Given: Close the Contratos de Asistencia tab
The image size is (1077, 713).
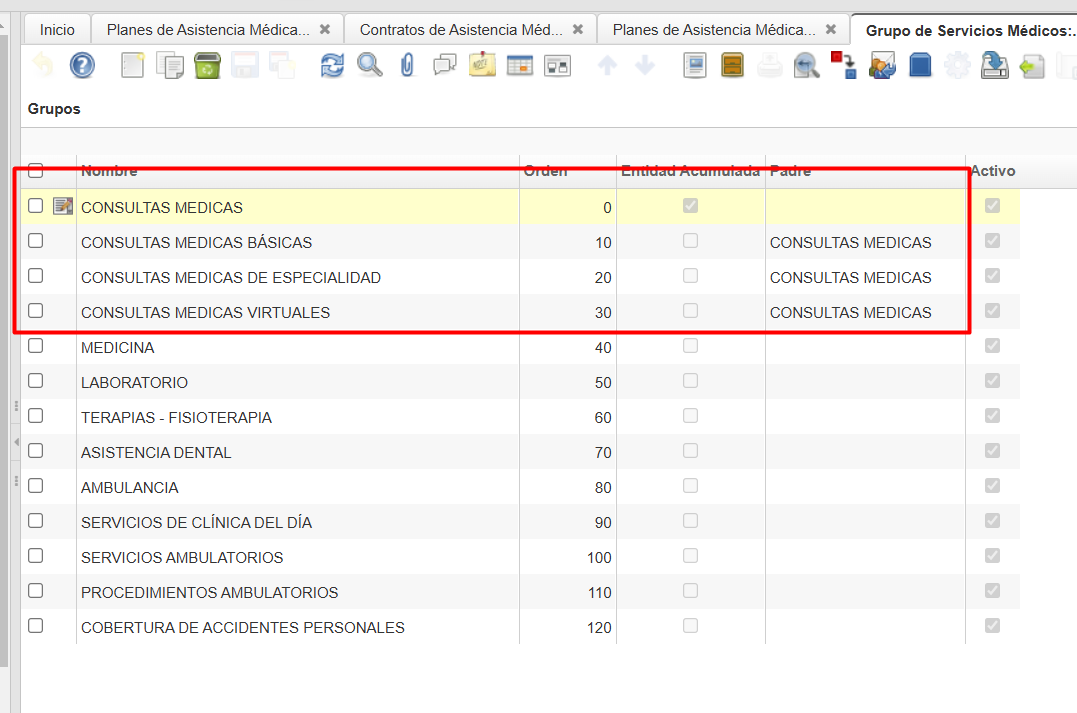Looking at the screenshot, I should (x=577, y=30).
